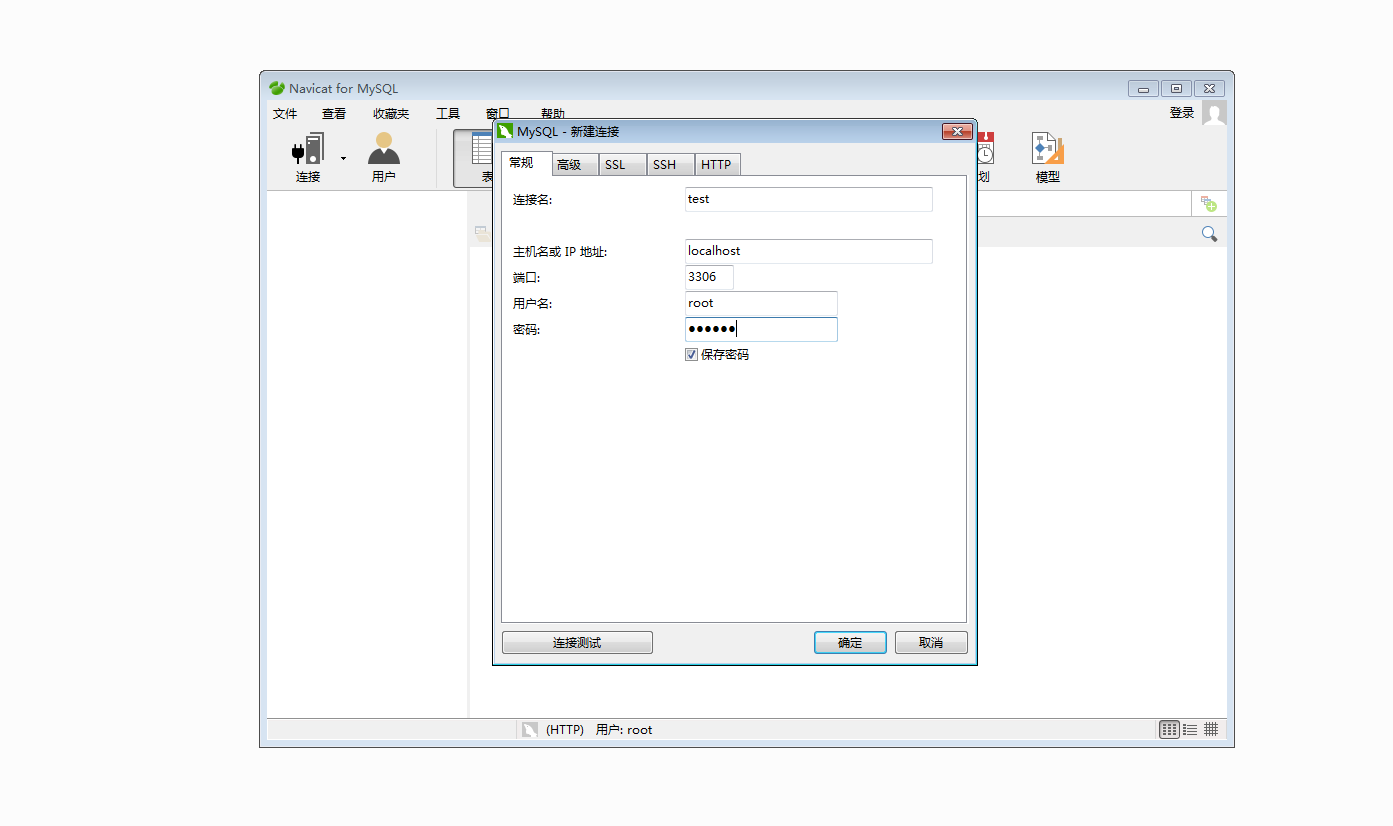Switch to icon grid view in status bar
This screenshot has width=1393, height=826.
1169,729
